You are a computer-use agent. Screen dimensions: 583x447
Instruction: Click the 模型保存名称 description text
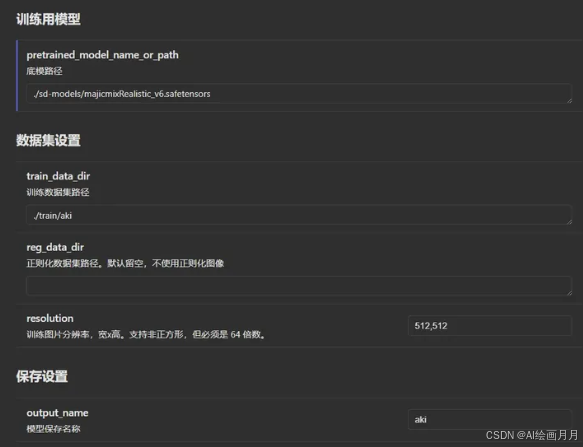53,429
